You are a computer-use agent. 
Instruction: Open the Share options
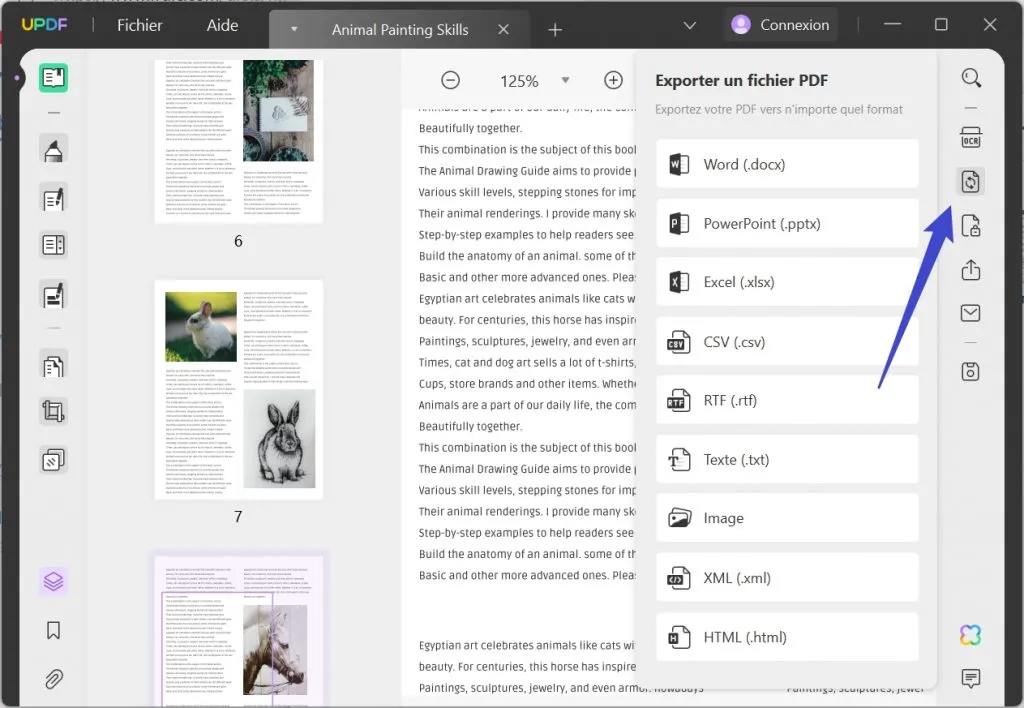[971, 270]
